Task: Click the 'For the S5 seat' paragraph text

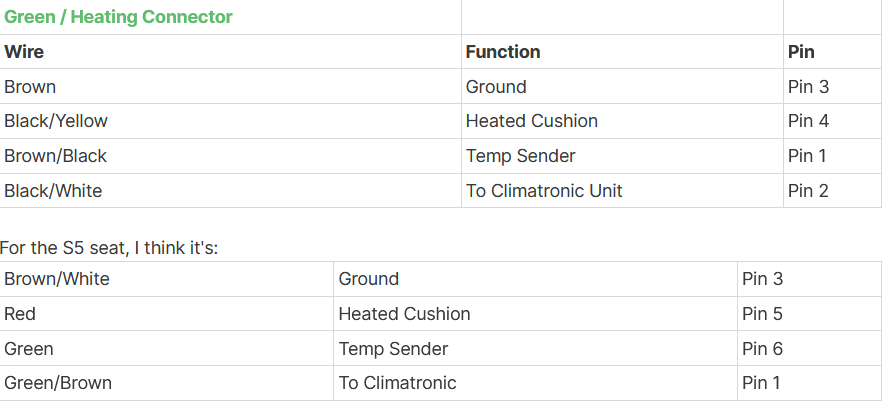Action: pyautogui.click(x=109, y=247)
